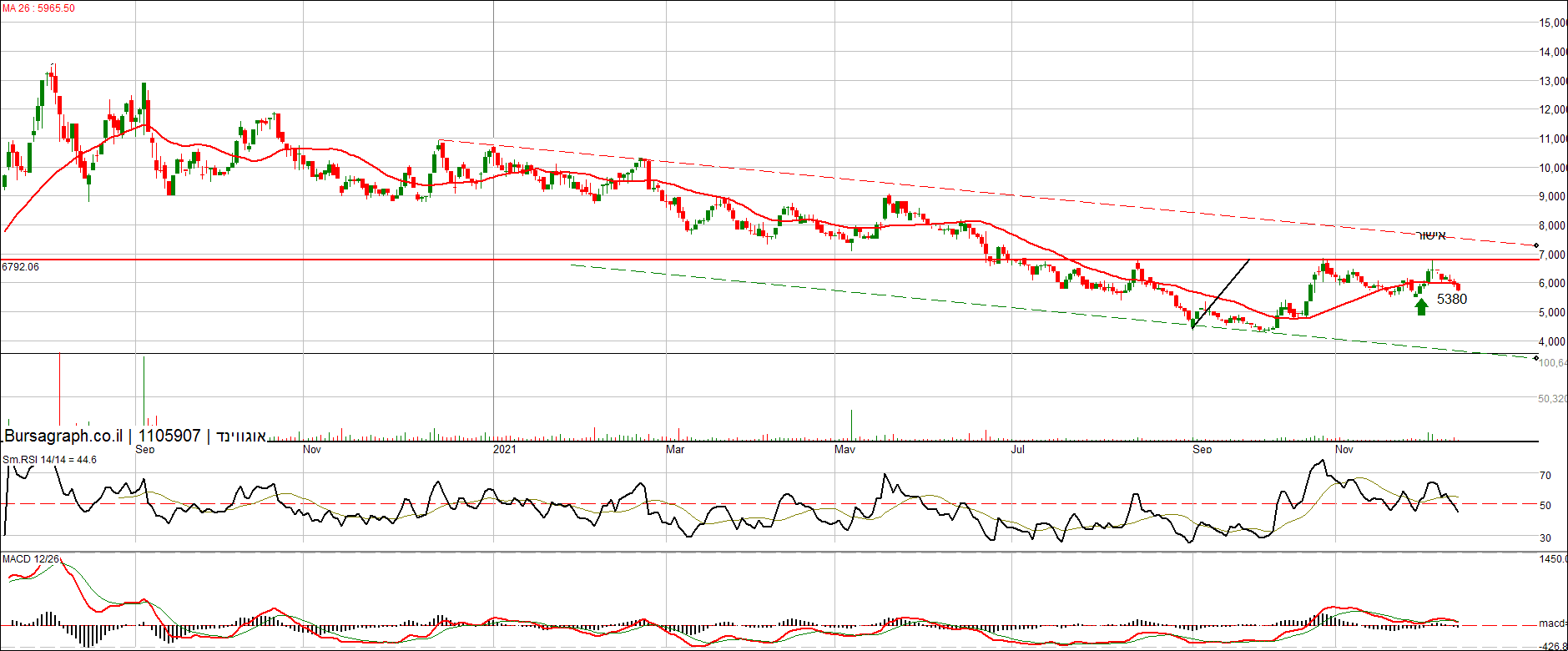Open the MACD 12/26 indicator label
The image size is (1568, 651).
[x=31, y=559]
